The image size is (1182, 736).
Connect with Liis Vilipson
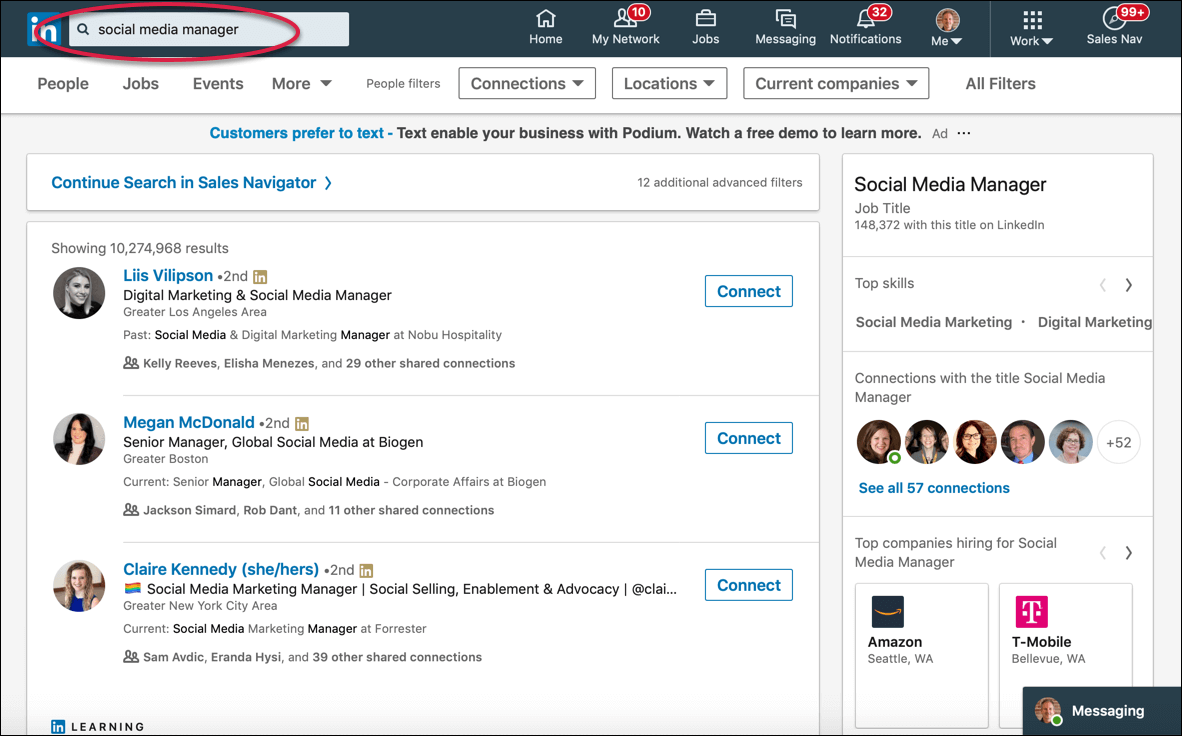749,291
